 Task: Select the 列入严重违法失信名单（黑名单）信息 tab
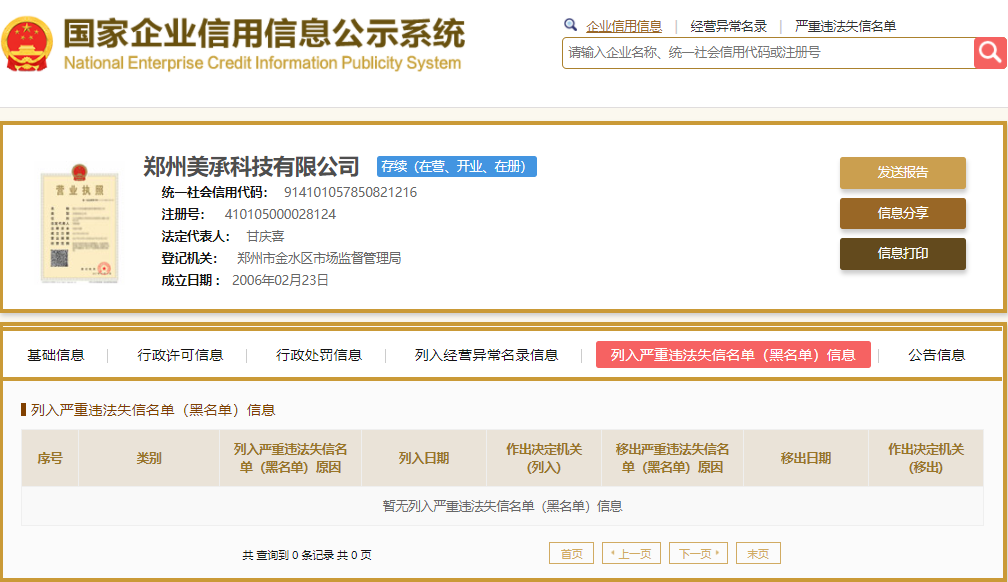click(733, 355)
